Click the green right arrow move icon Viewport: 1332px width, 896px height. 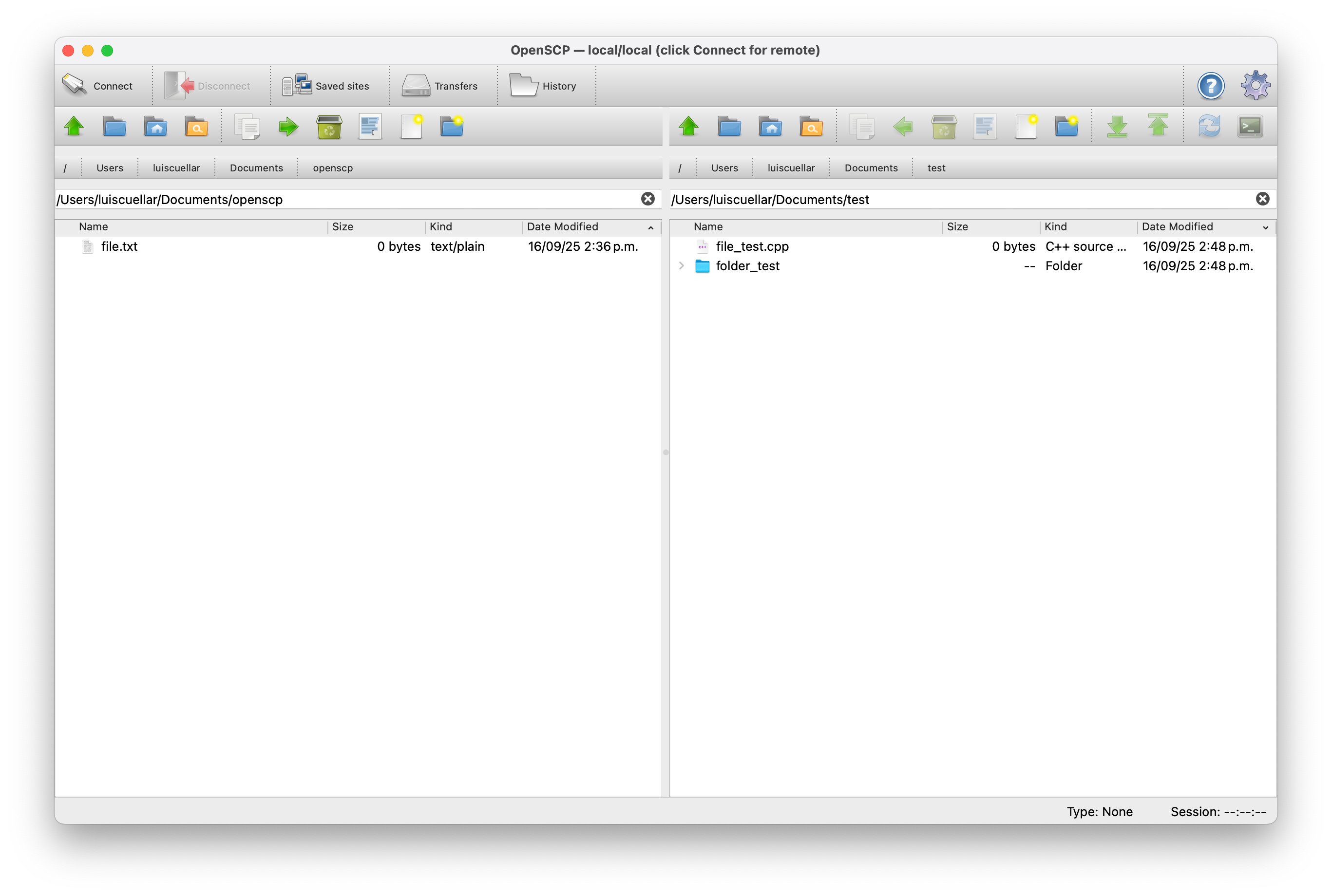point(289,126)
